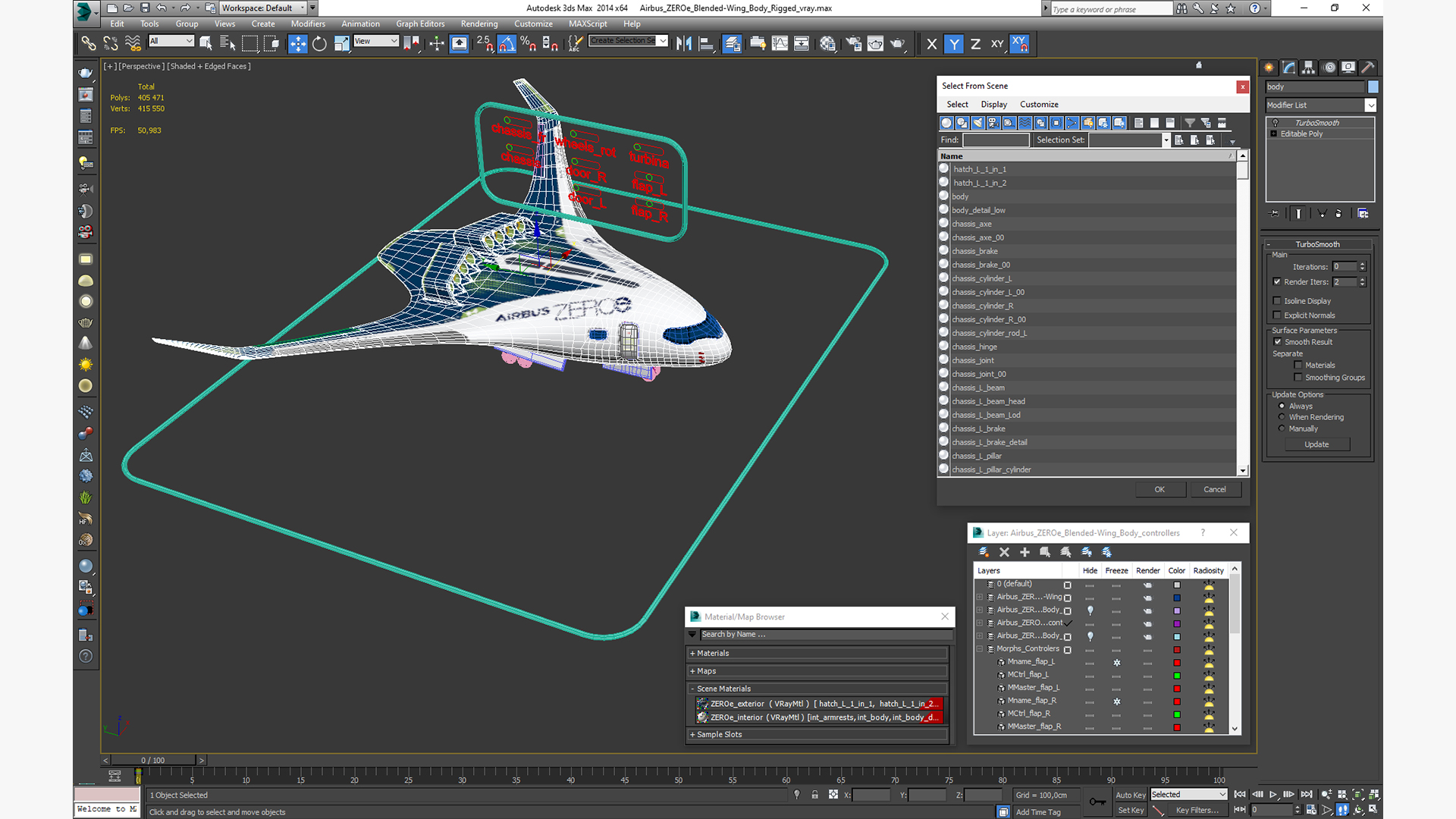This screenshot has height=819, width=1456.
Task: Open Selection Set dropdown in Select From Scene
Action: pos(1166,140)
